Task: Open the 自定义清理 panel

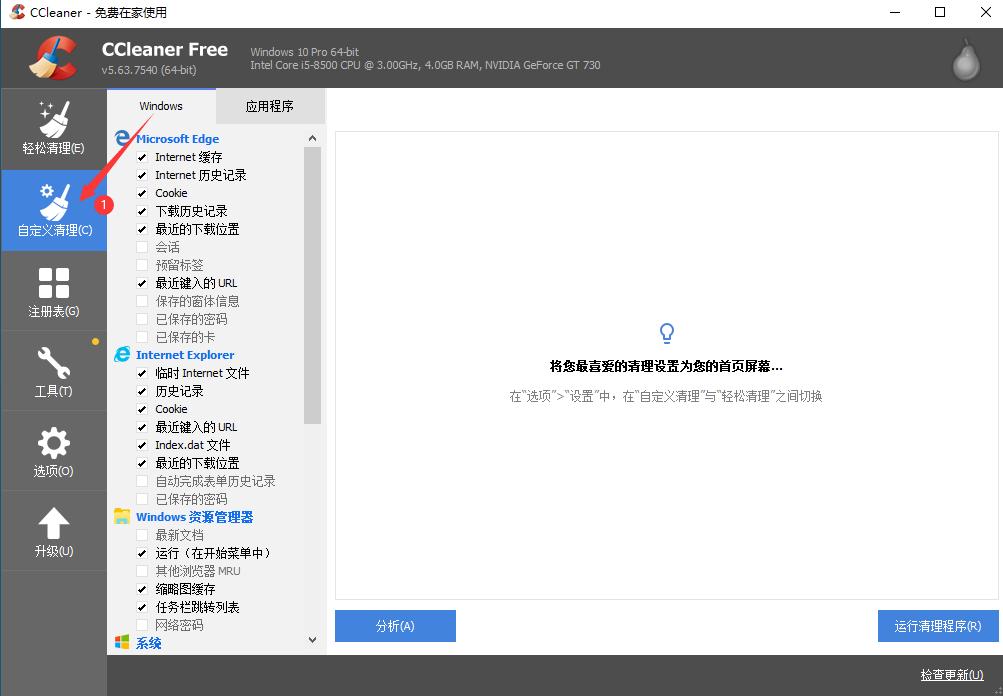Action: point(53,210)
